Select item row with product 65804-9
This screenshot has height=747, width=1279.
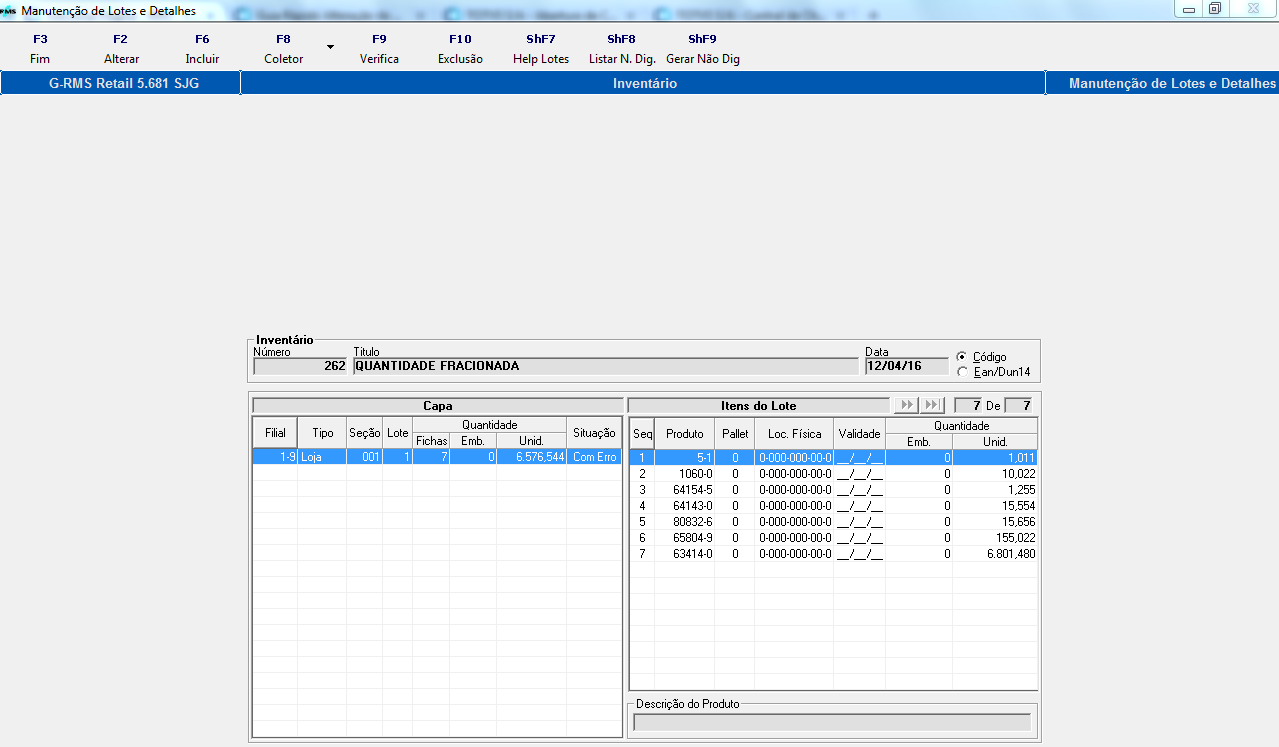pyautogui.click(x=834, y=537)
